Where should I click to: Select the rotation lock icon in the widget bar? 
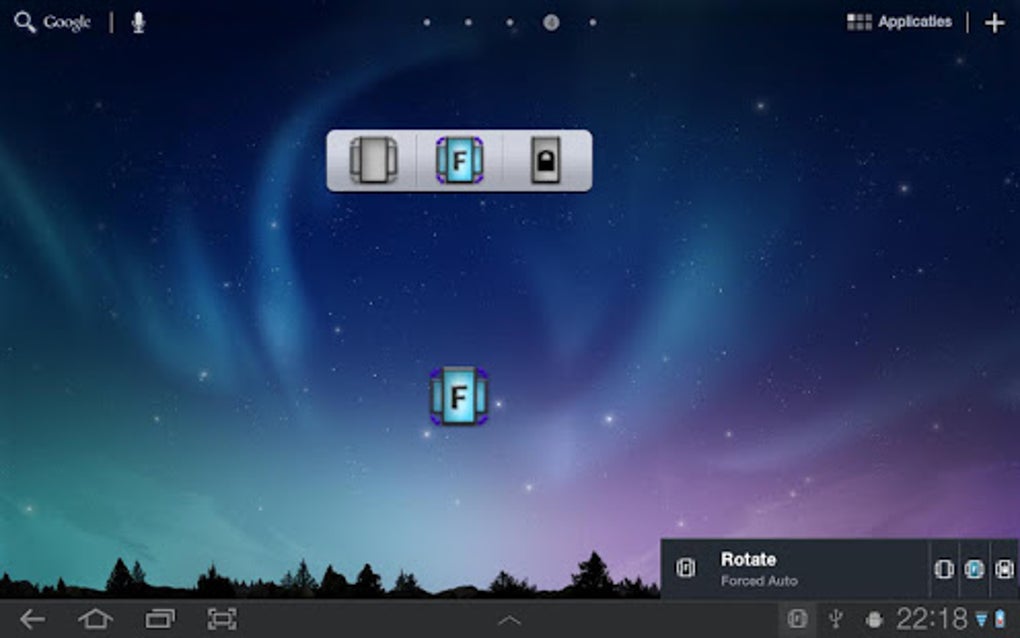pos(545,158)
